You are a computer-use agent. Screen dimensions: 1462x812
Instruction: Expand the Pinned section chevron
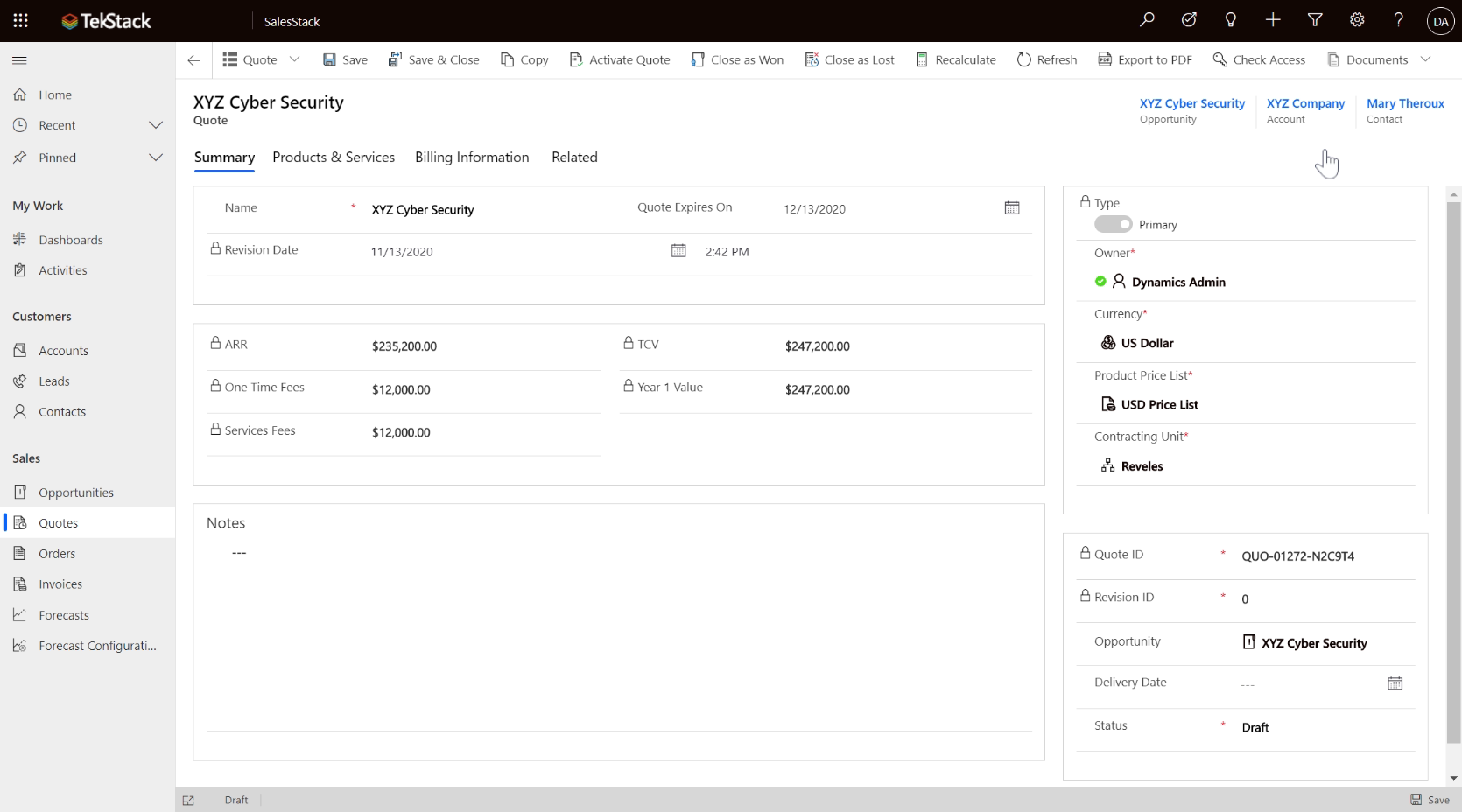[156, 157]
